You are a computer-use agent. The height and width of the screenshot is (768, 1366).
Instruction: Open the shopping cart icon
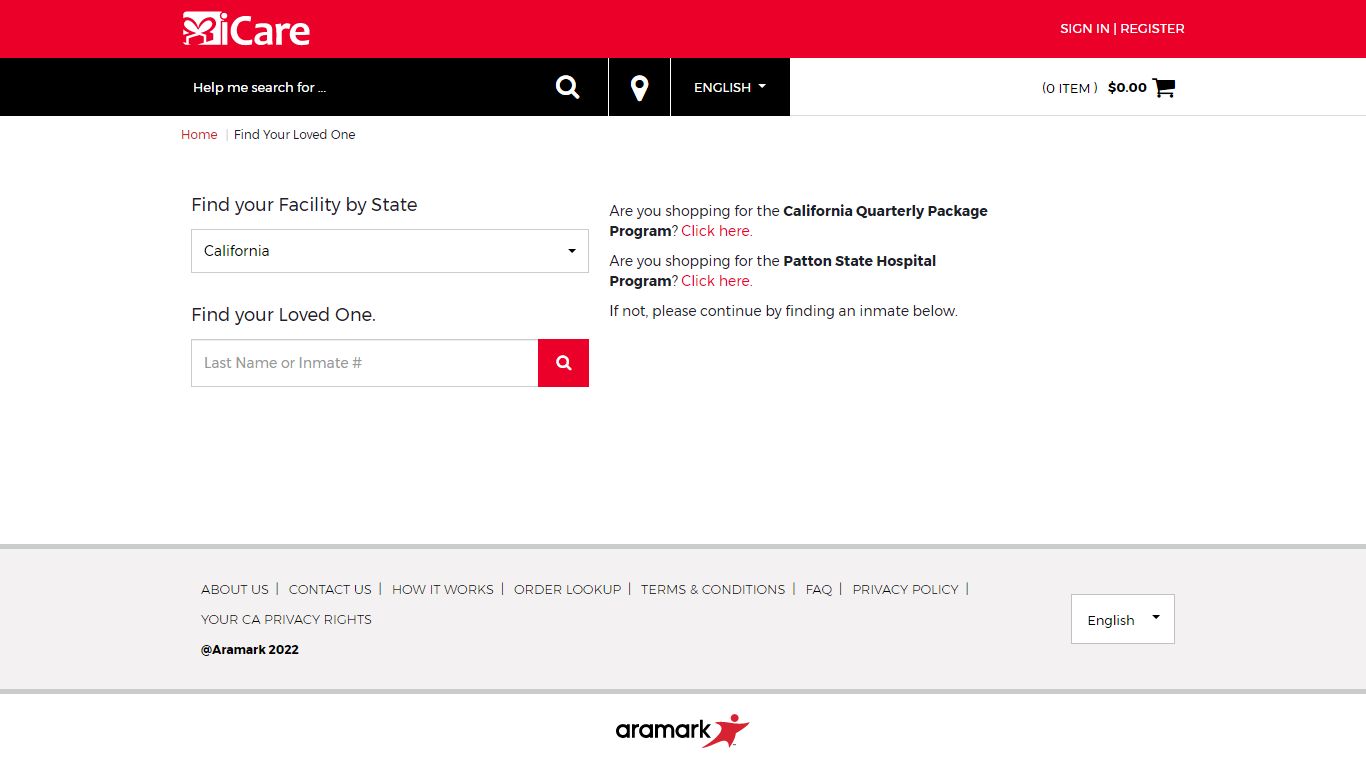point(1163,88)
